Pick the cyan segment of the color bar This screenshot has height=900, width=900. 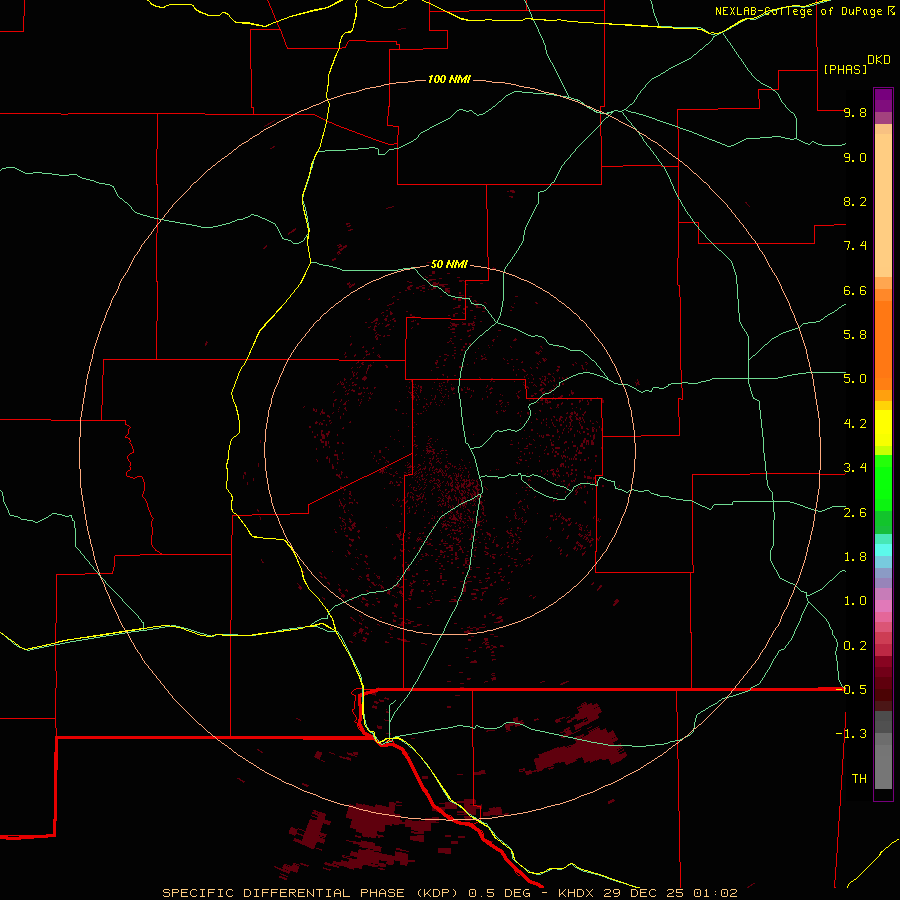coord(883,550)
